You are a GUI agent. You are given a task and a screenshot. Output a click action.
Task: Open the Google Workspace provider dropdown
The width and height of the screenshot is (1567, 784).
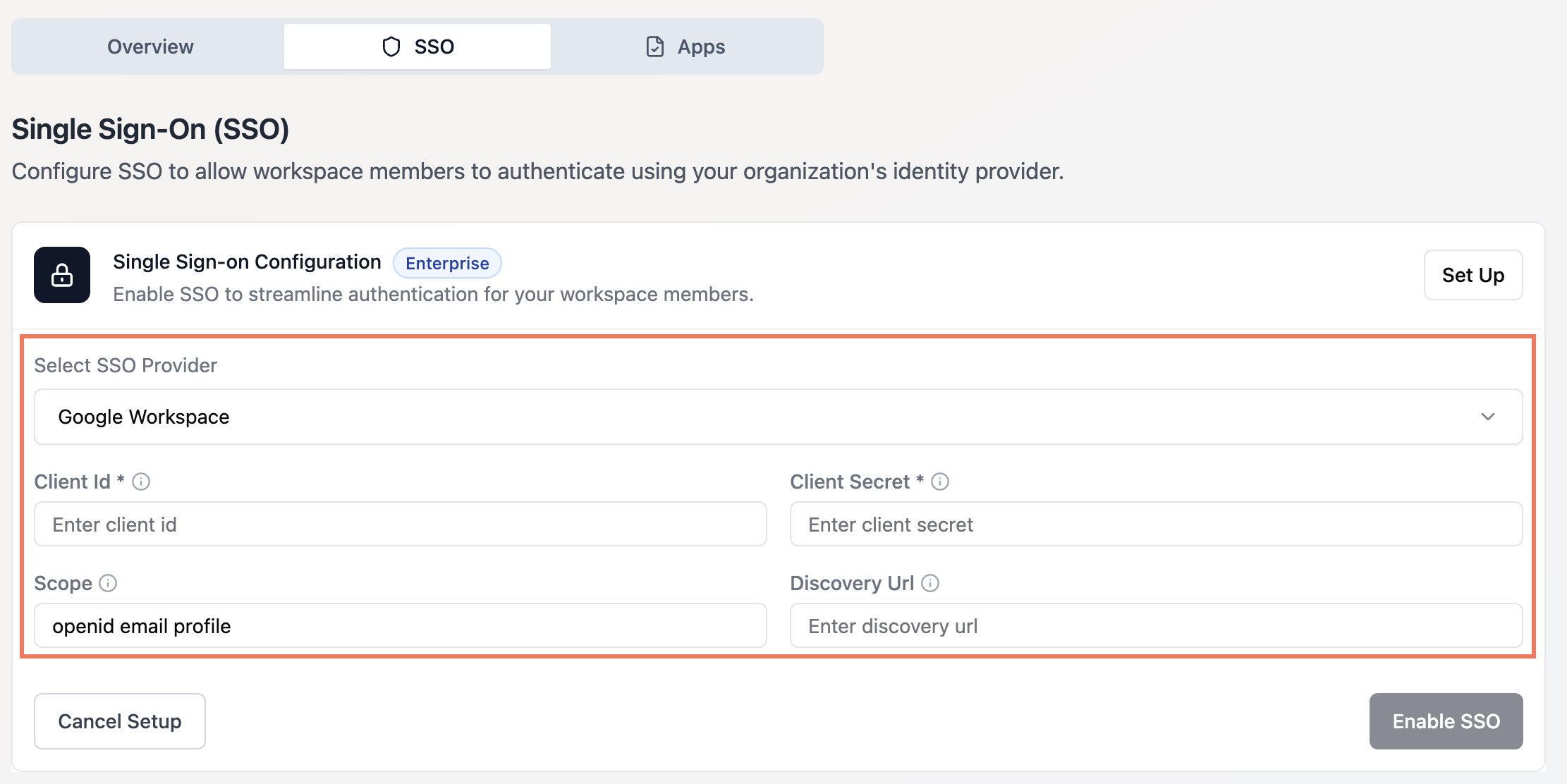[x=777, y=417]
